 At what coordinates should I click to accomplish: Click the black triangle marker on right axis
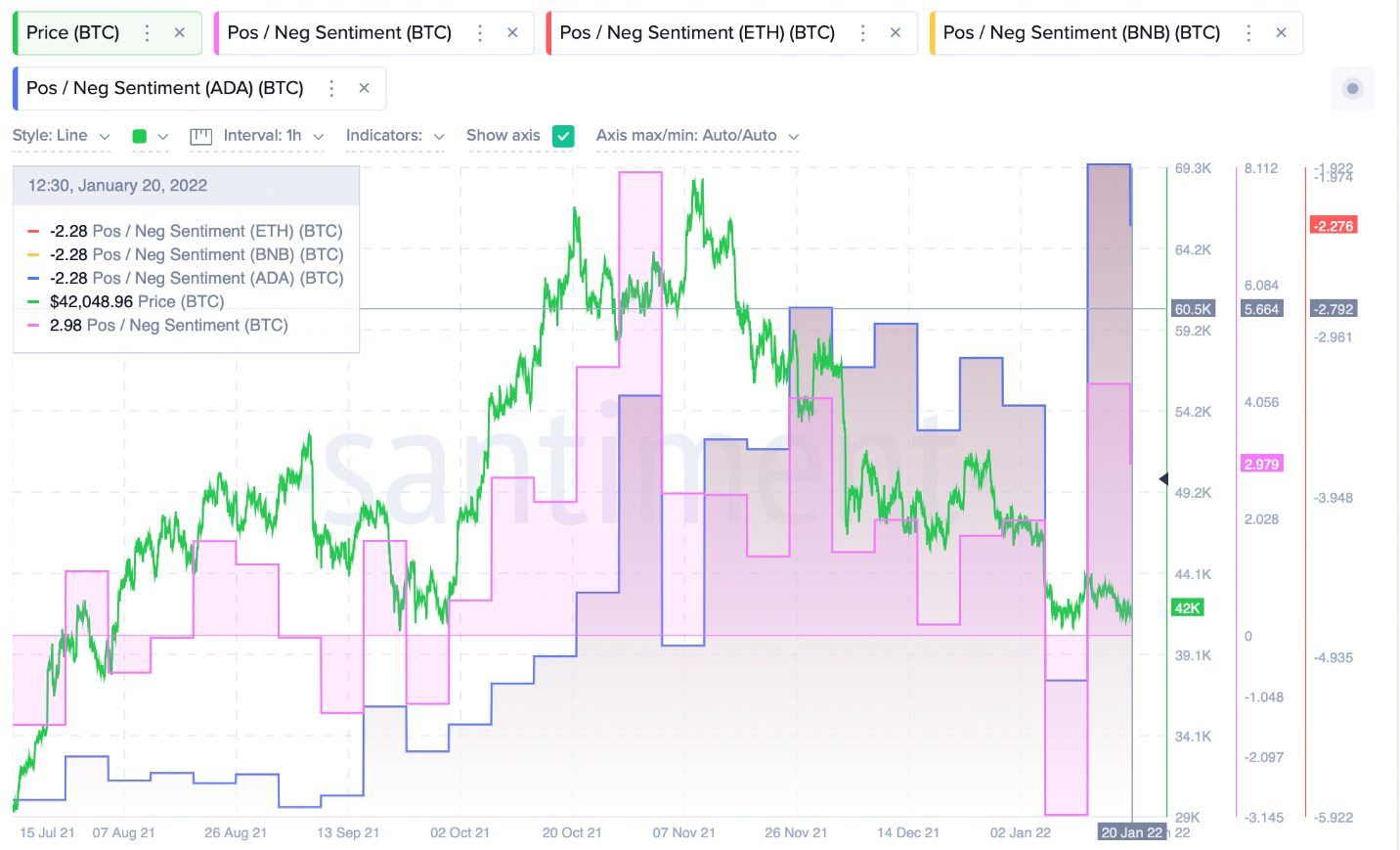tap(1163, 478)
